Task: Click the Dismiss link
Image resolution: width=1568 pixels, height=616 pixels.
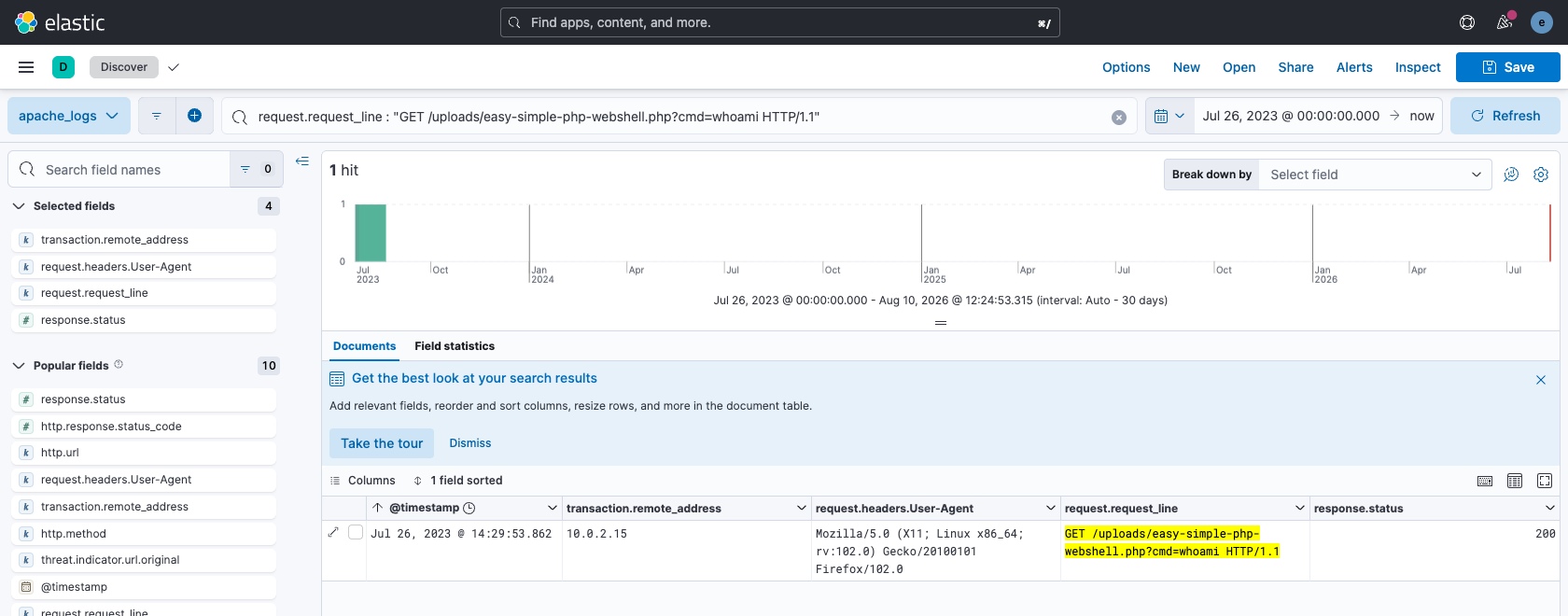Action: (470, 443)
